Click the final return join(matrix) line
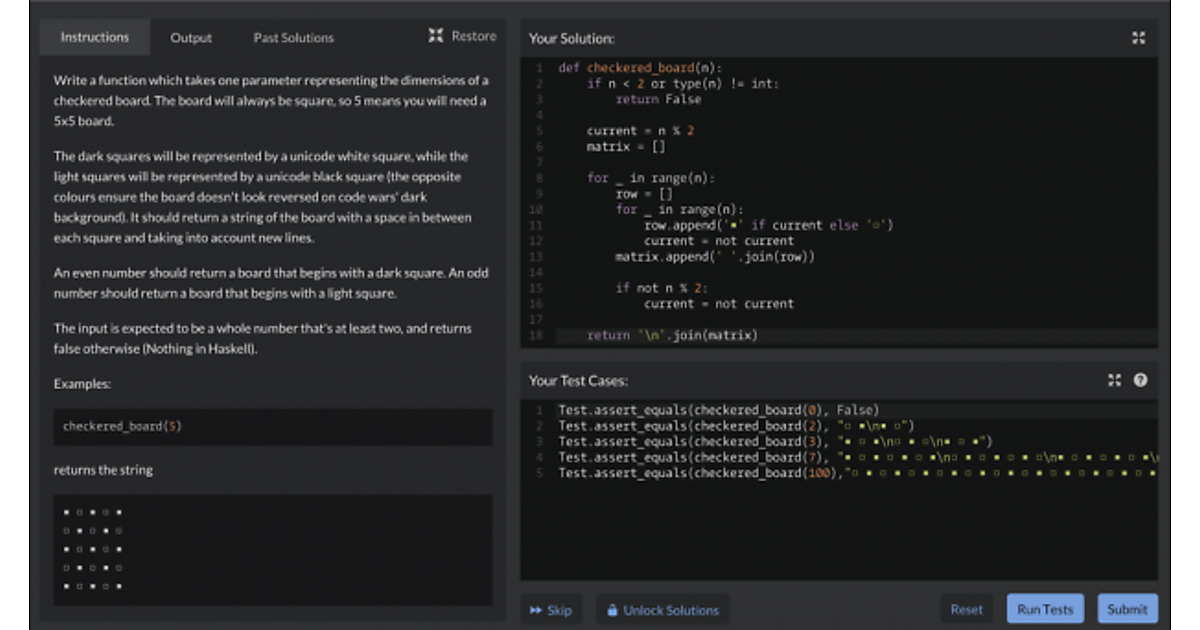1200x630 pixels. click(x=672, y=335)
